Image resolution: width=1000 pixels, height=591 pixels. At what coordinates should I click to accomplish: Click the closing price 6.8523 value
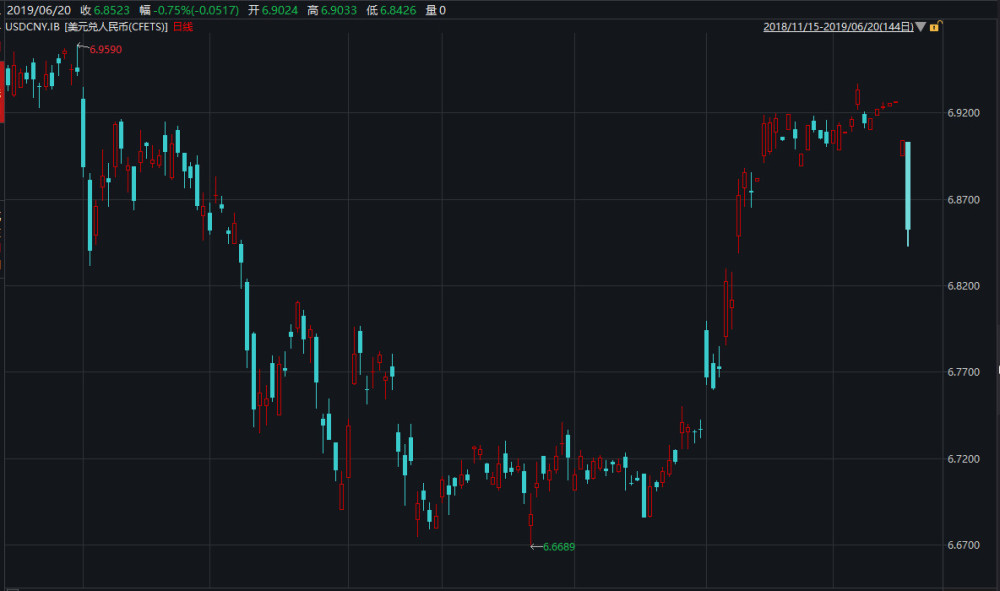click(x=112, y=10)
